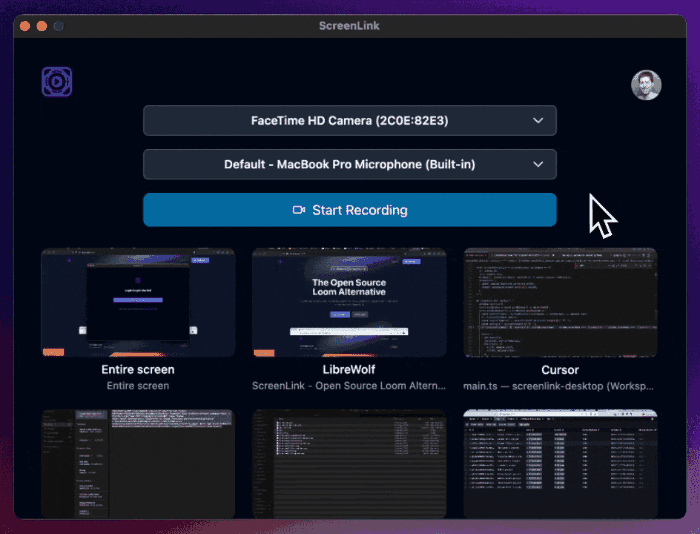
Task: Minimize the ScreenLink window
Action: pyautogui.click(x=42, y=26)
